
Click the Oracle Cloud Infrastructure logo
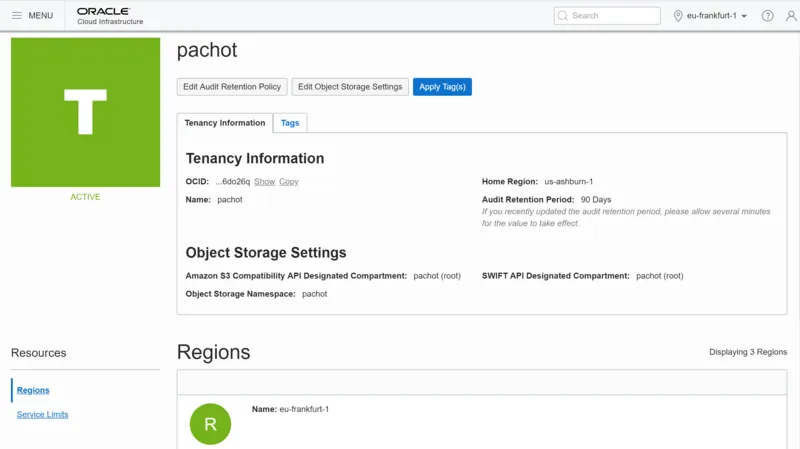(x=110, y=16)
